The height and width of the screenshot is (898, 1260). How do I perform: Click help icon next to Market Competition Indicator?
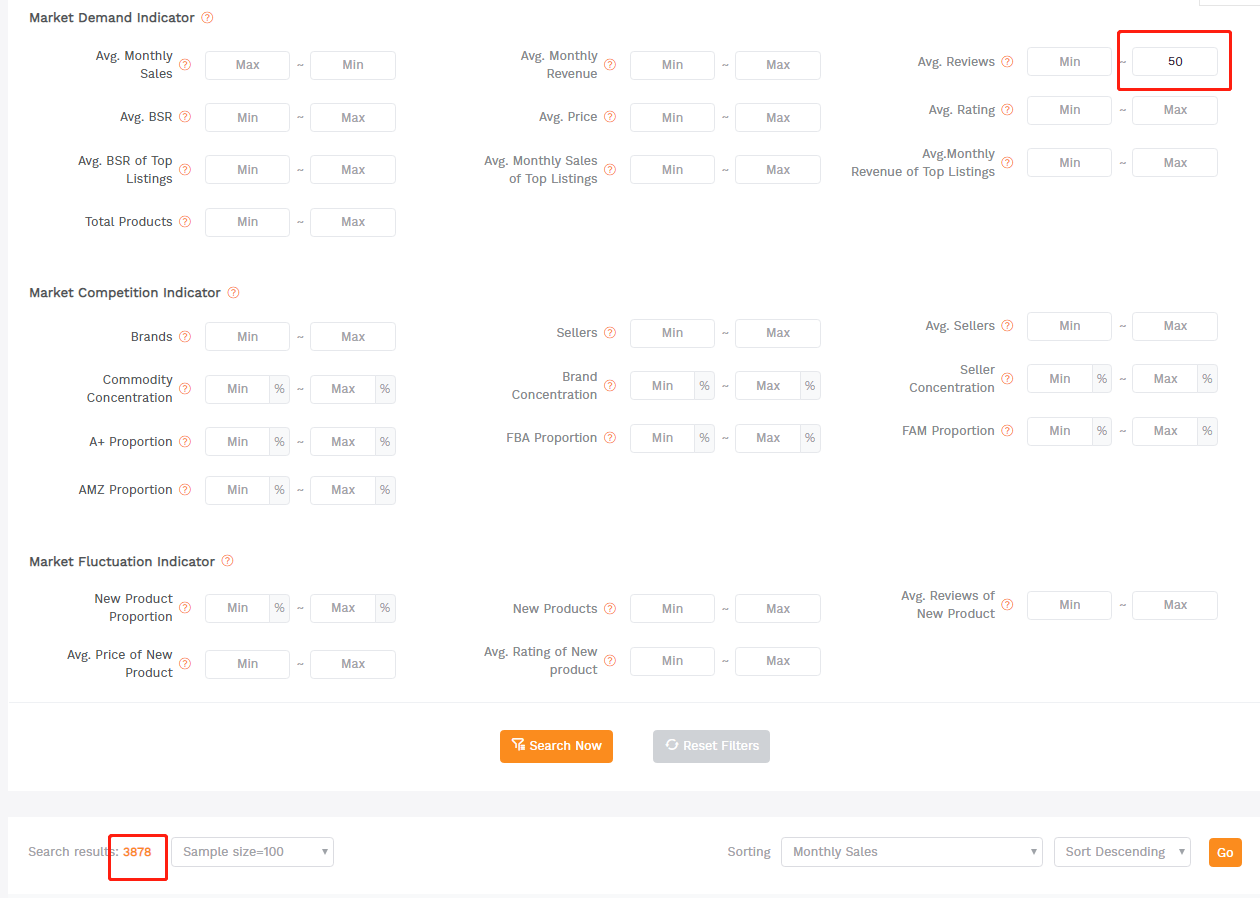pyautogui.click(x=233, y=293)
